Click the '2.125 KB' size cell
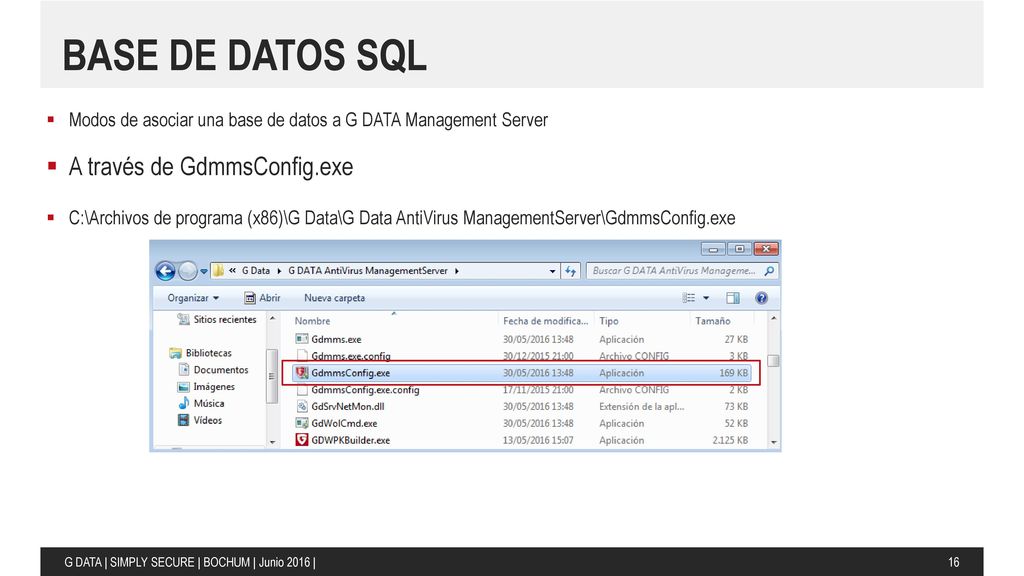This screenshot has height=576, width=1024. point(730,440)
